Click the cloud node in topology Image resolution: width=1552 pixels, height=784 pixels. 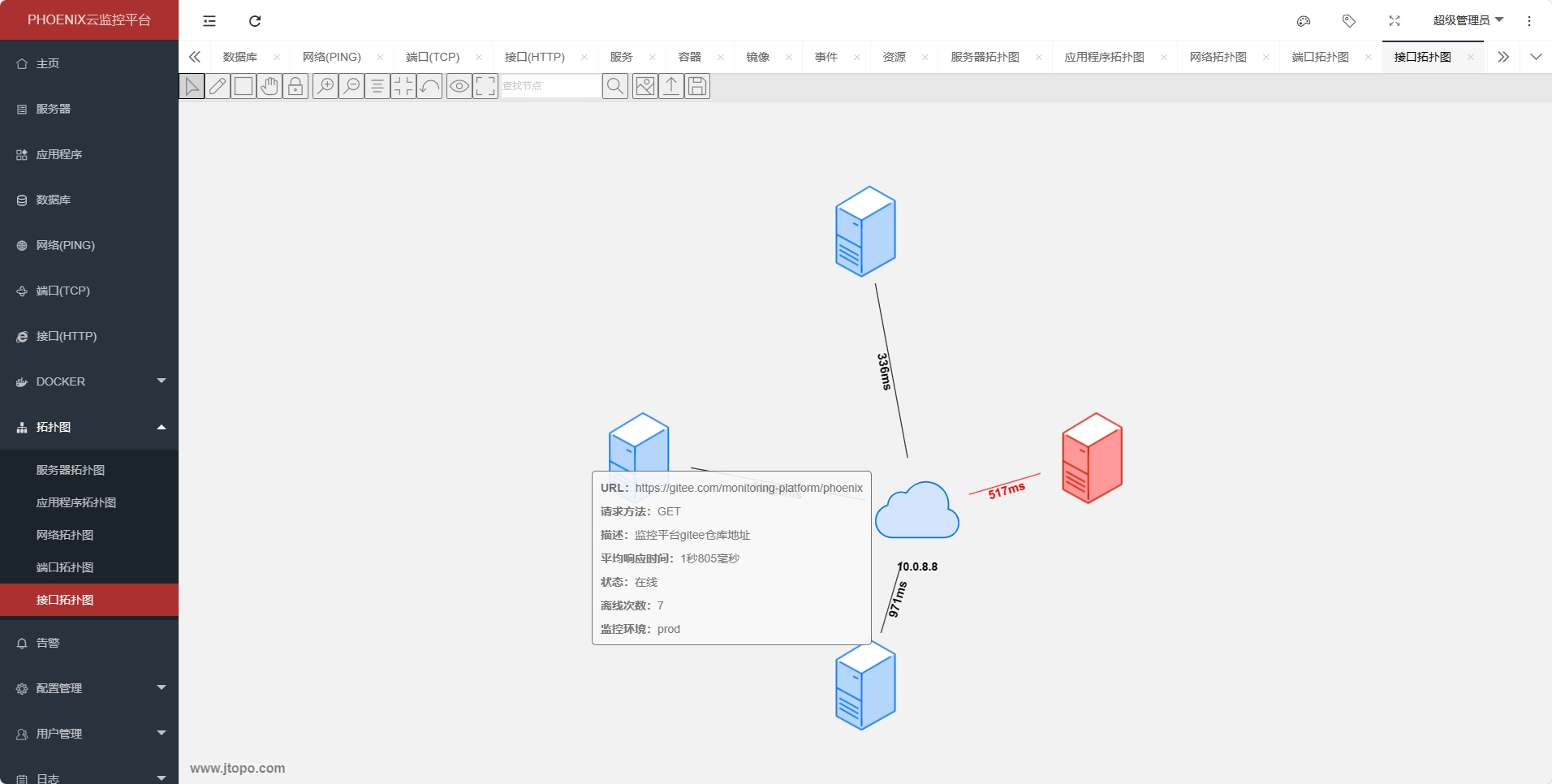coord(917,510)
